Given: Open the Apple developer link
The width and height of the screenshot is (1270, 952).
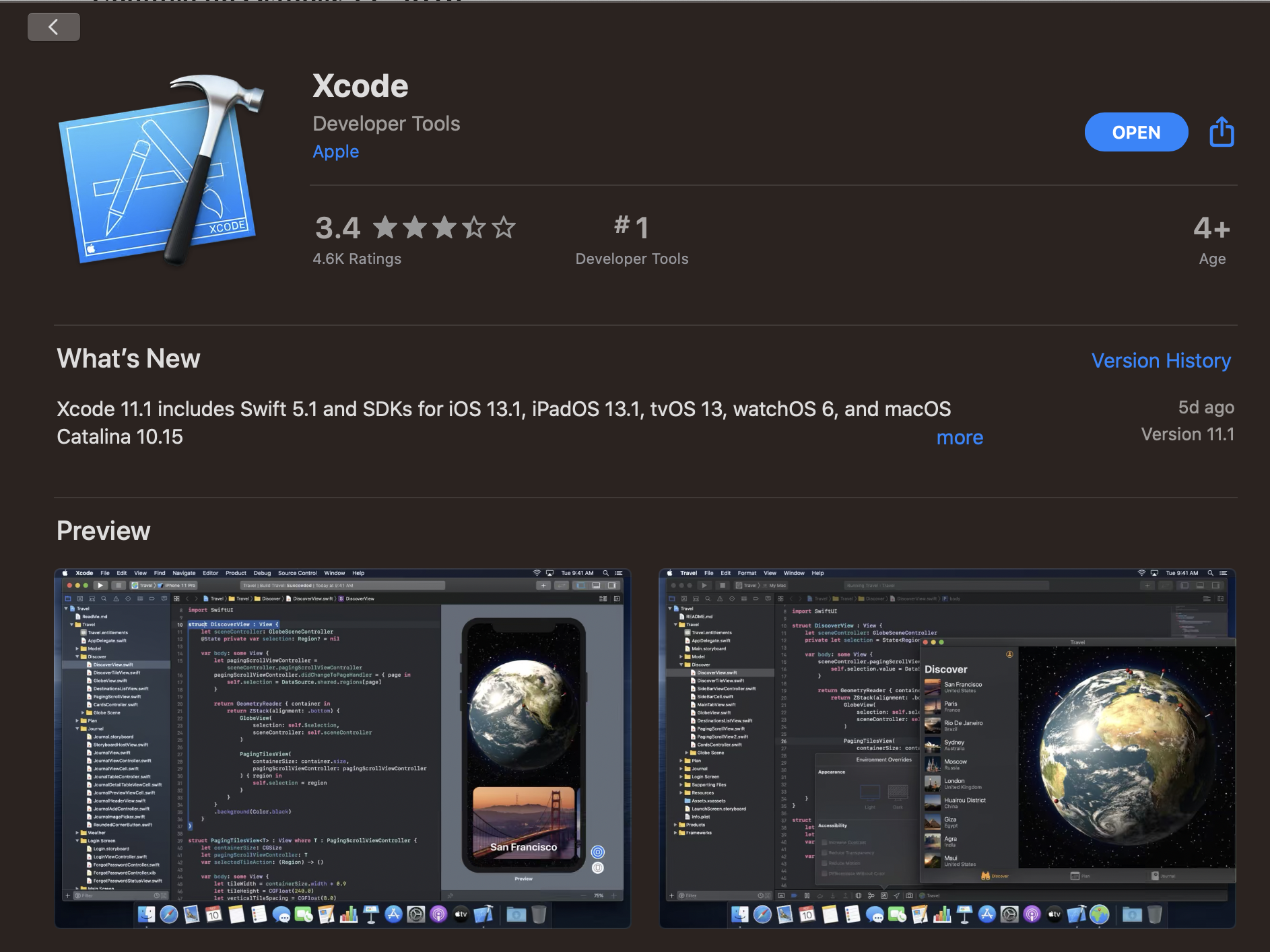Looking at the screenshot, I should pyautogui.click(x=335, y=151).
